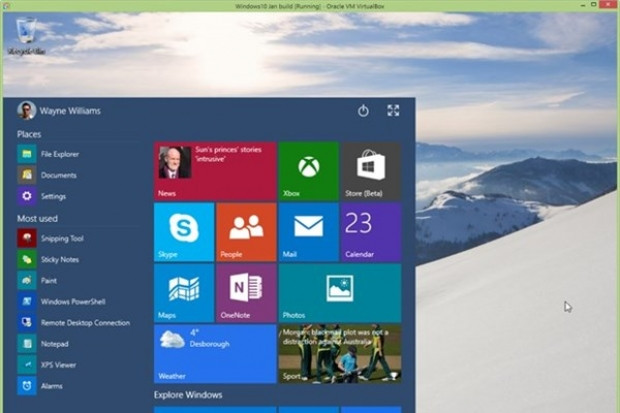Screen dimensions: 620x413
Task: Open XPS Viewer icon
Action: click(x=27, y=365)
